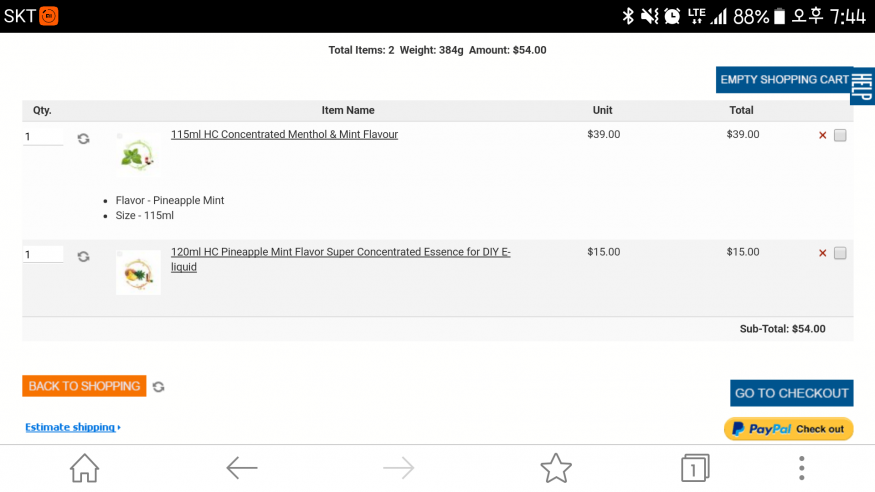Tick the checkbox for the $39.00 item
Screen dimensions: 875x492
coord(840,135)
